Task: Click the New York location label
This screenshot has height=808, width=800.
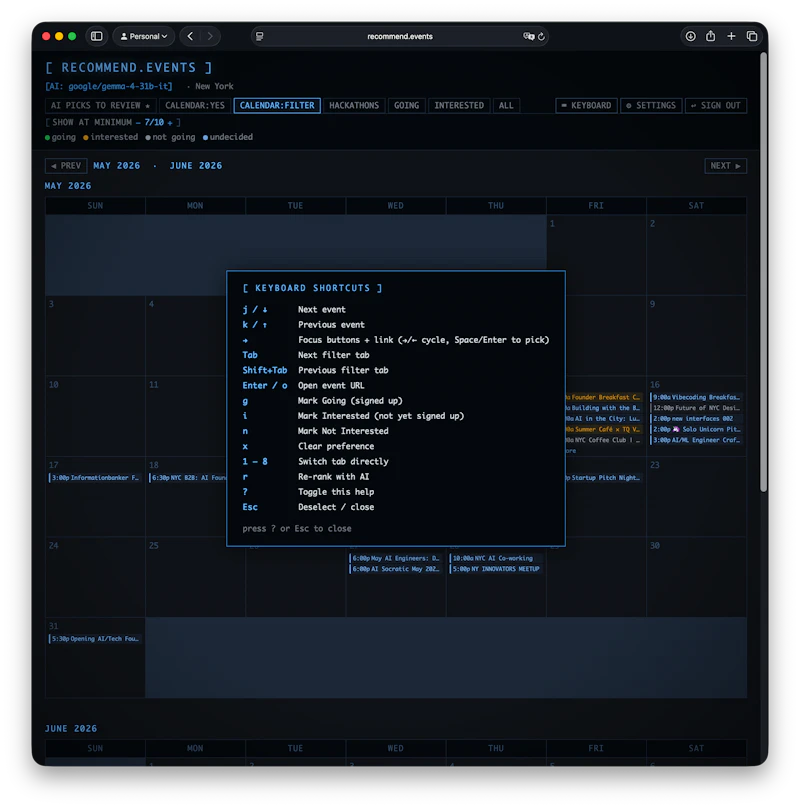Action: 214,86
